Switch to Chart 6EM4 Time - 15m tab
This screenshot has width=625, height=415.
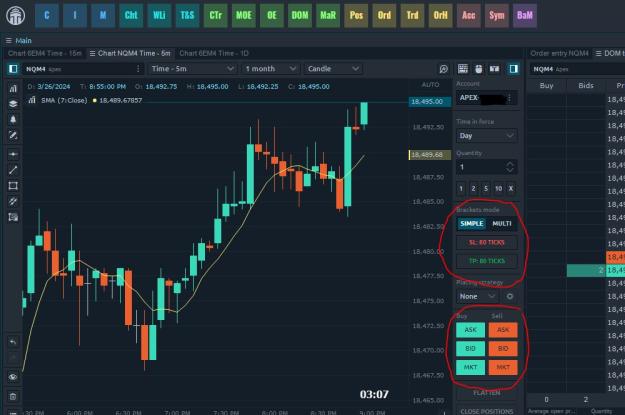point(45,53)
